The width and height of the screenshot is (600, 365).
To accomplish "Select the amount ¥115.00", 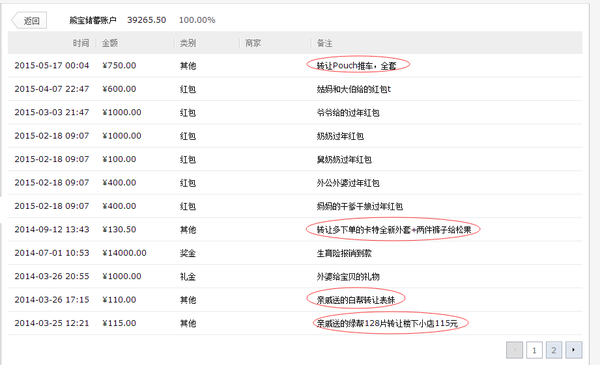I will point(119,323).
